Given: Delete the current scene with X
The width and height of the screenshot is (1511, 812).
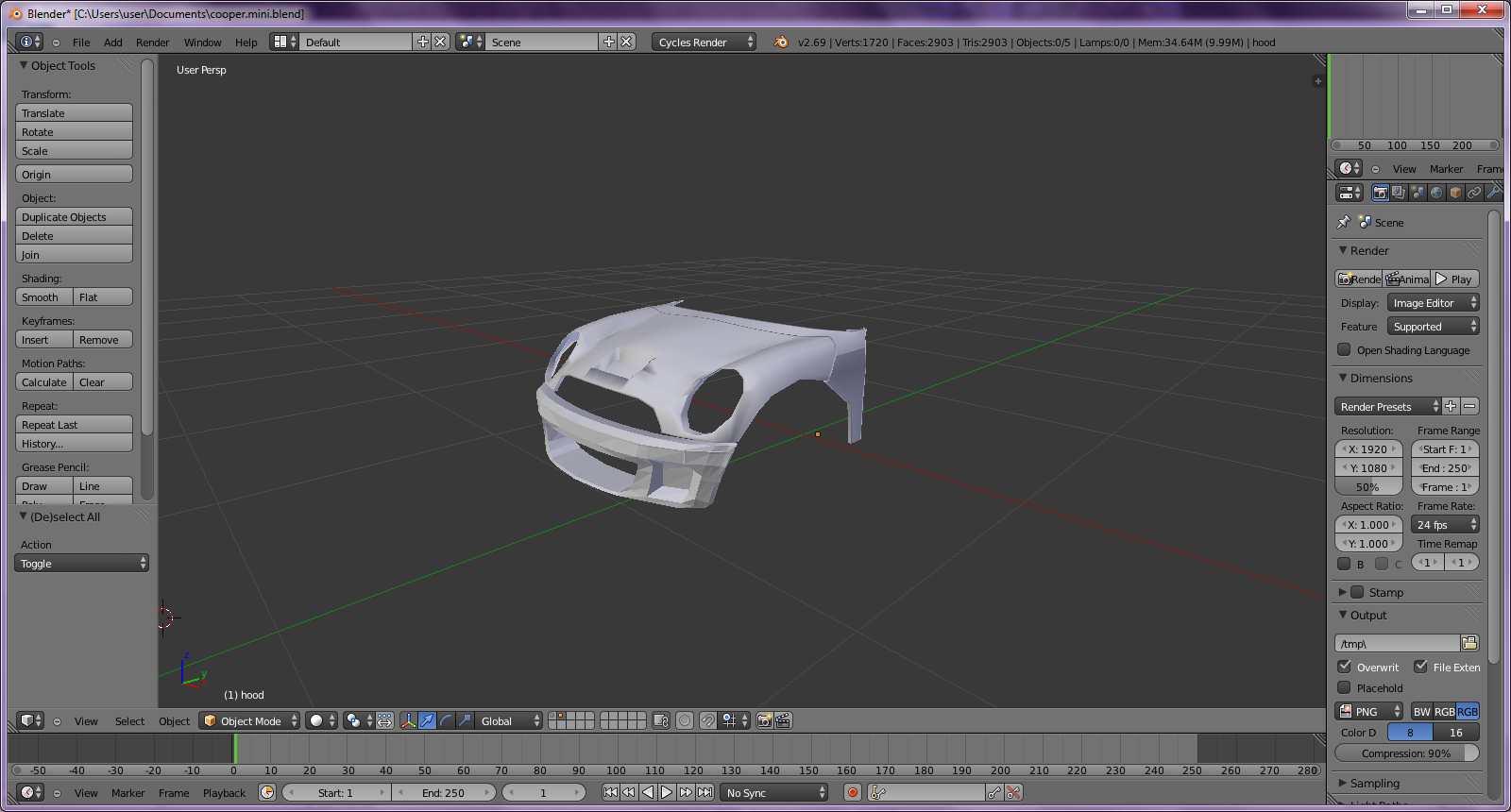Looking at the screenshot, I should [x=626, y=42].
